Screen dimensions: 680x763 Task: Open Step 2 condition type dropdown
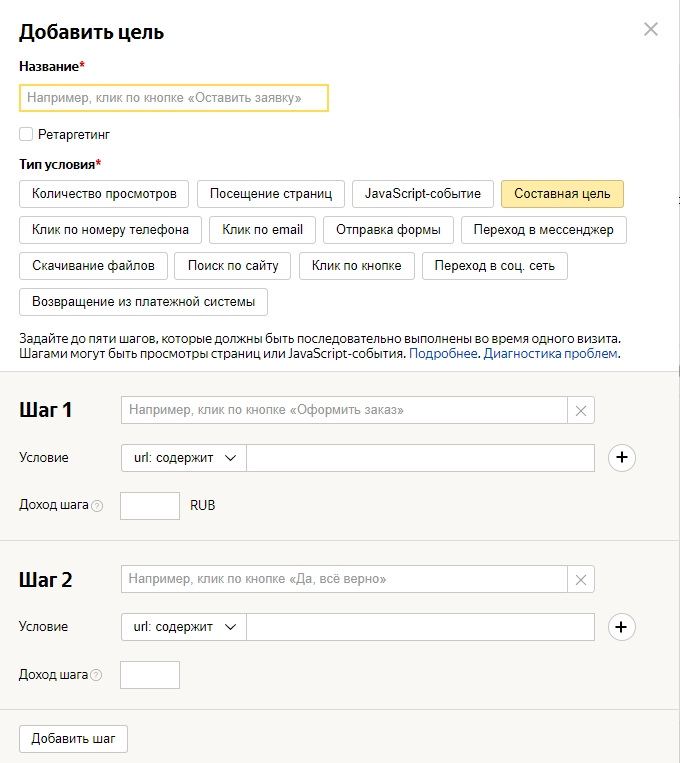click(183, 627)
